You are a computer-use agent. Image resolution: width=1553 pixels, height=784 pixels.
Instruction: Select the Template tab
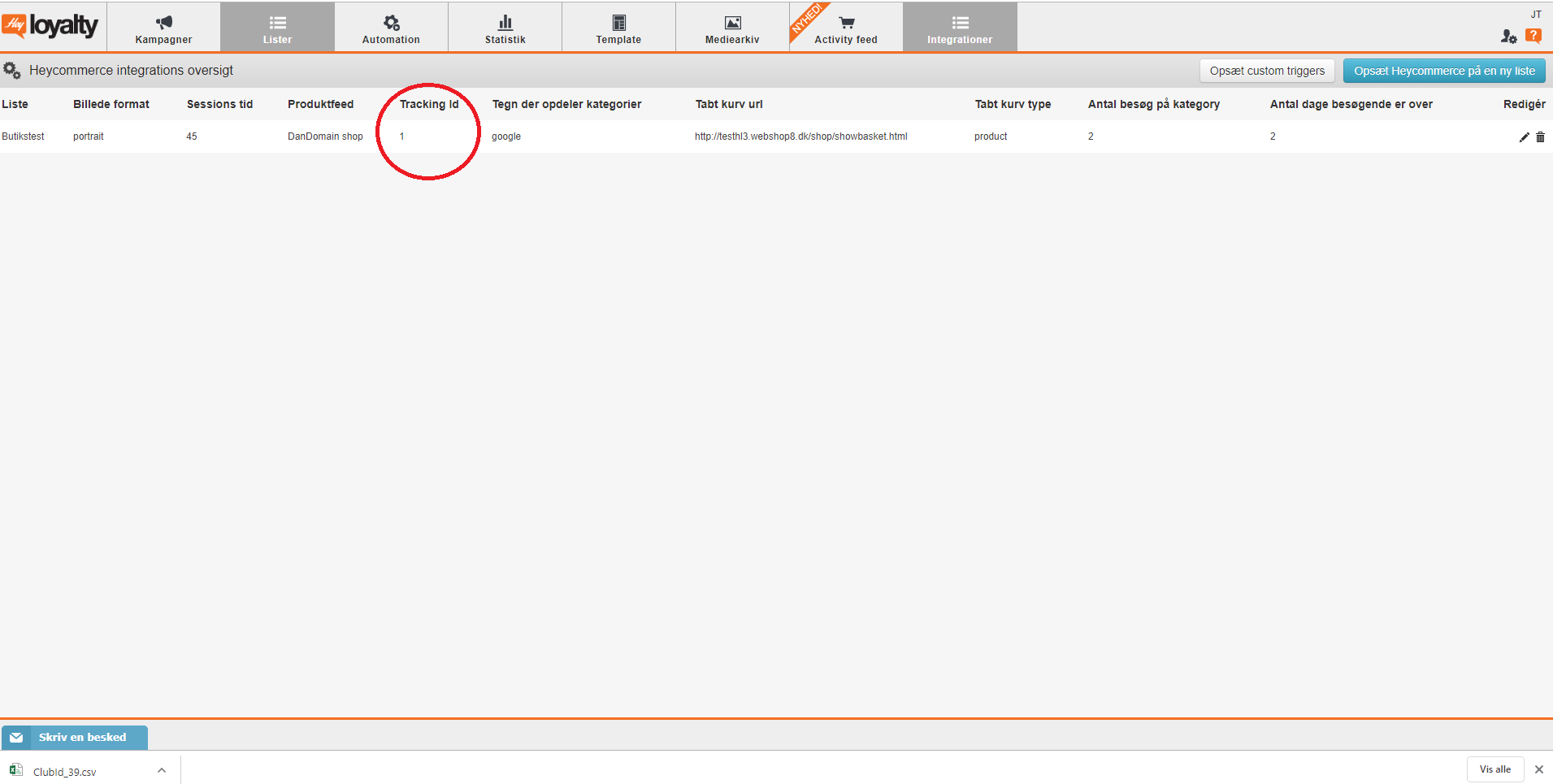618,28
